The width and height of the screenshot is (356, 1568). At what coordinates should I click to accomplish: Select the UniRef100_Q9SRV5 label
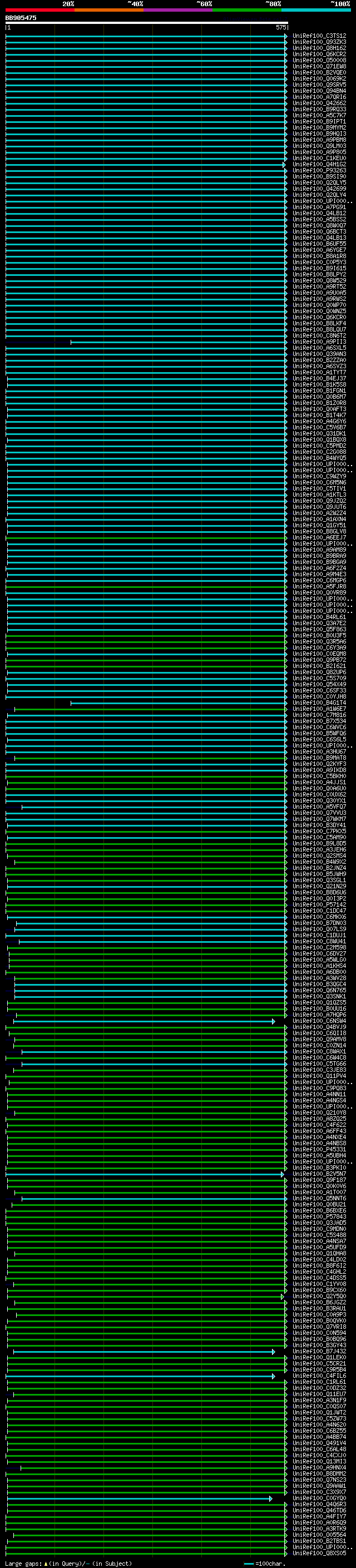pyautogui.click(x=319, y=85)
